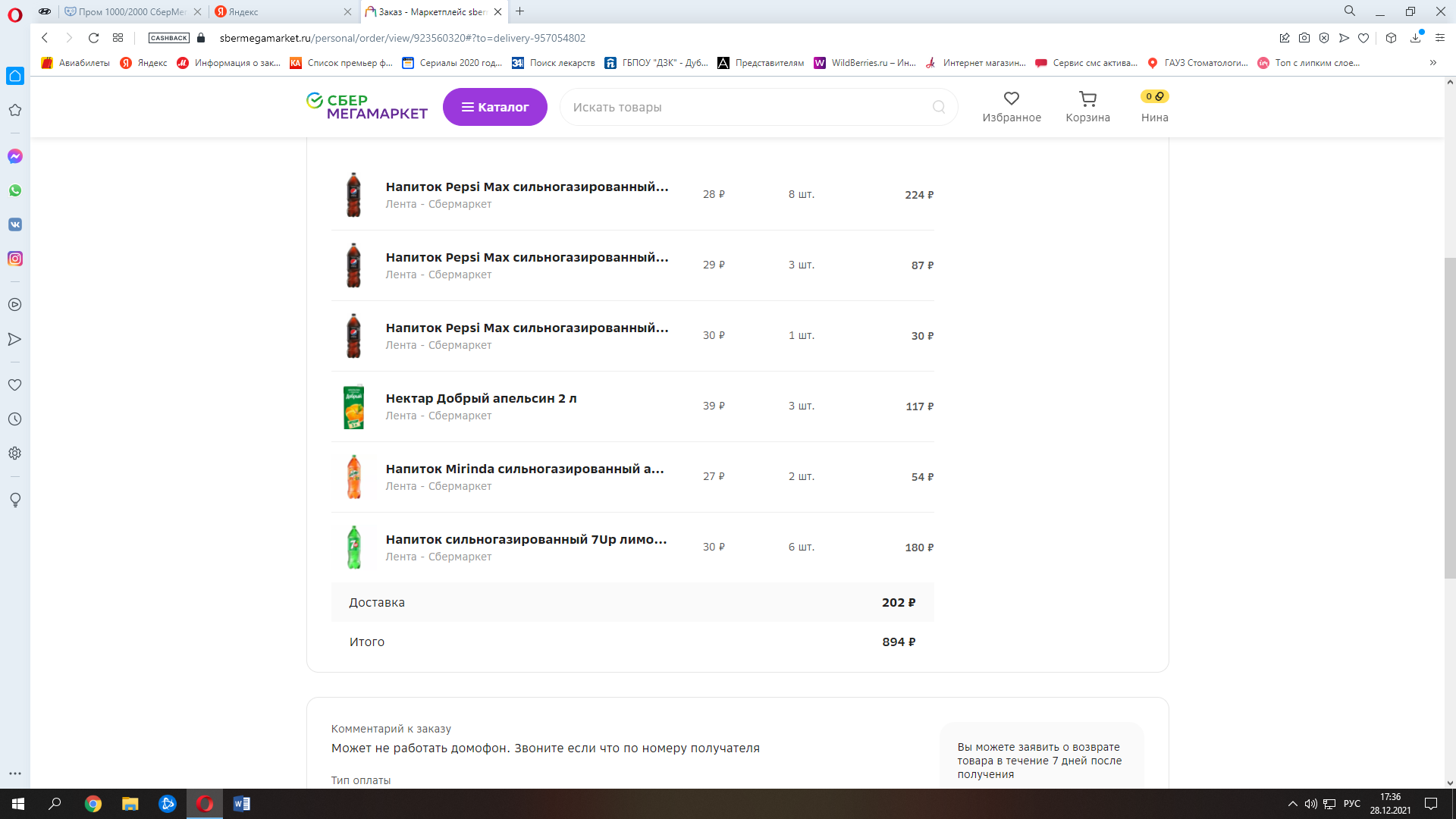Open sidebar heart pinboards icon
1456x819 pixels.
coord(15,385)
